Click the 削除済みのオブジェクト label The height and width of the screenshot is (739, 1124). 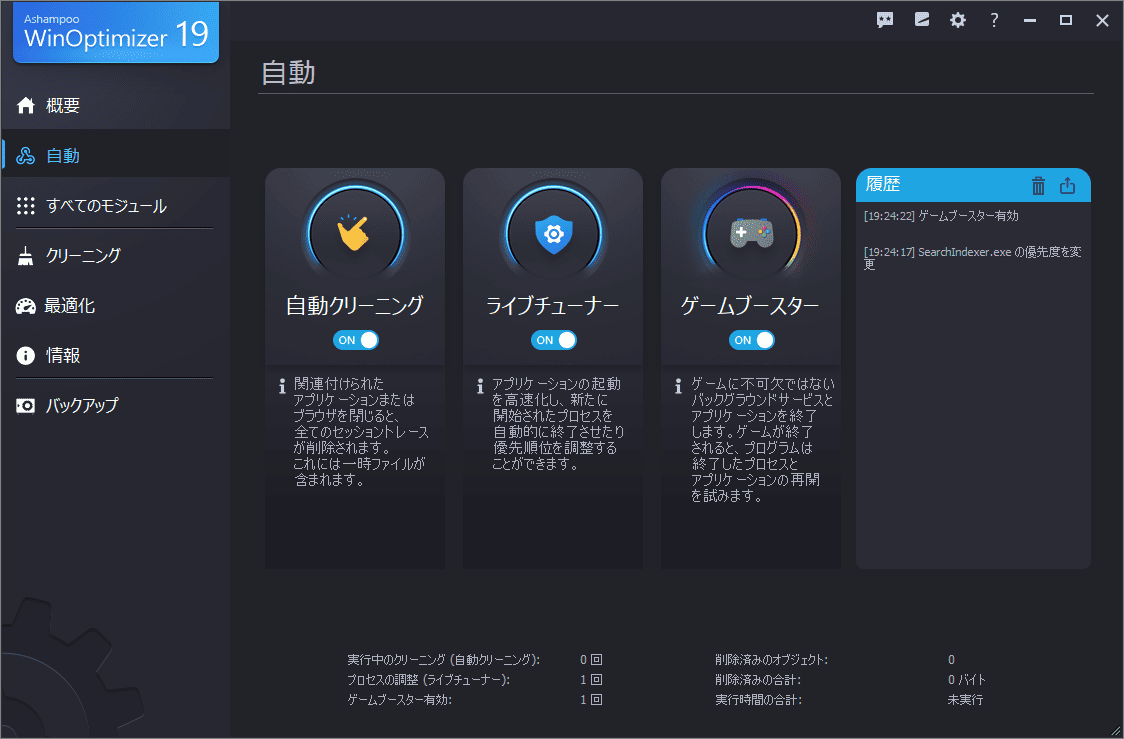(x=771, y=659)
